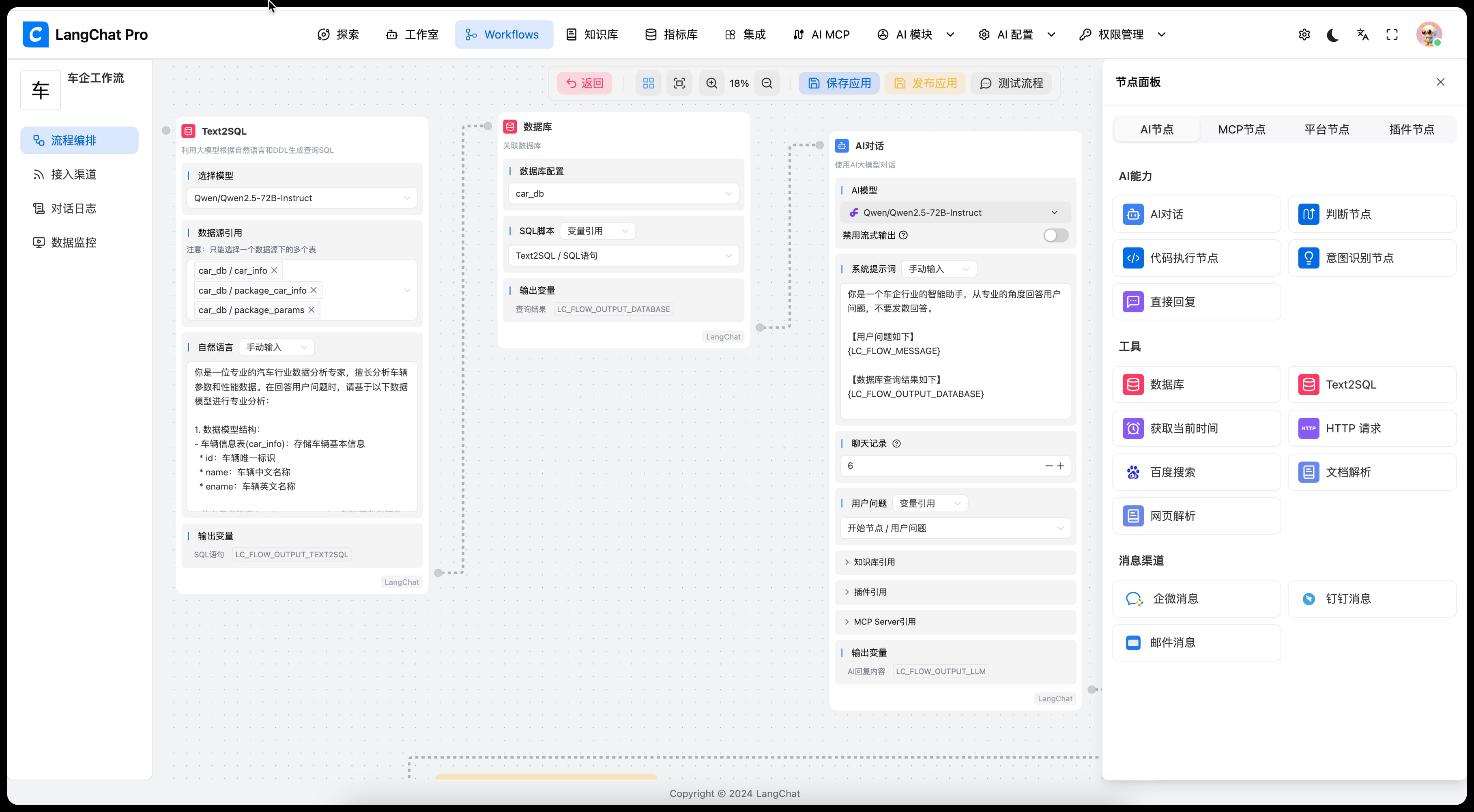1474x812 pixels.
Task: Increase the chat history count
Action: [x=1060, y=466]
